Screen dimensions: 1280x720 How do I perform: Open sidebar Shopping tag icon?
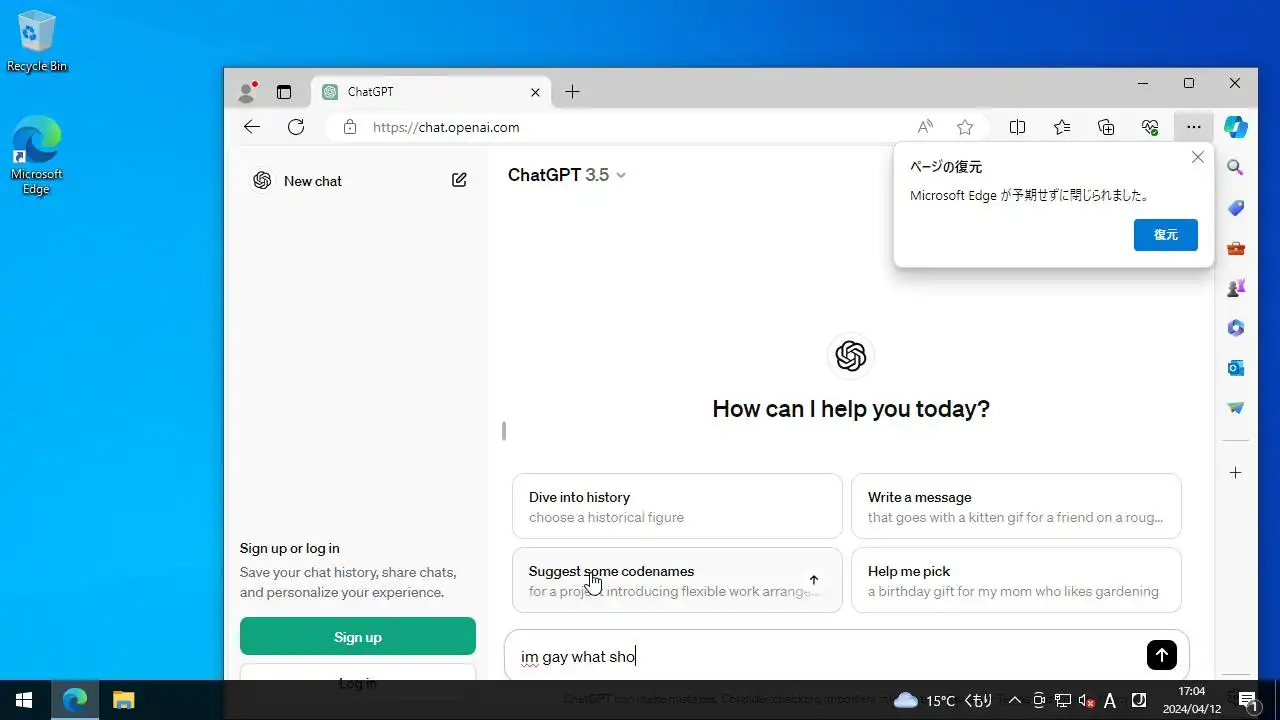pos(1236,208)
